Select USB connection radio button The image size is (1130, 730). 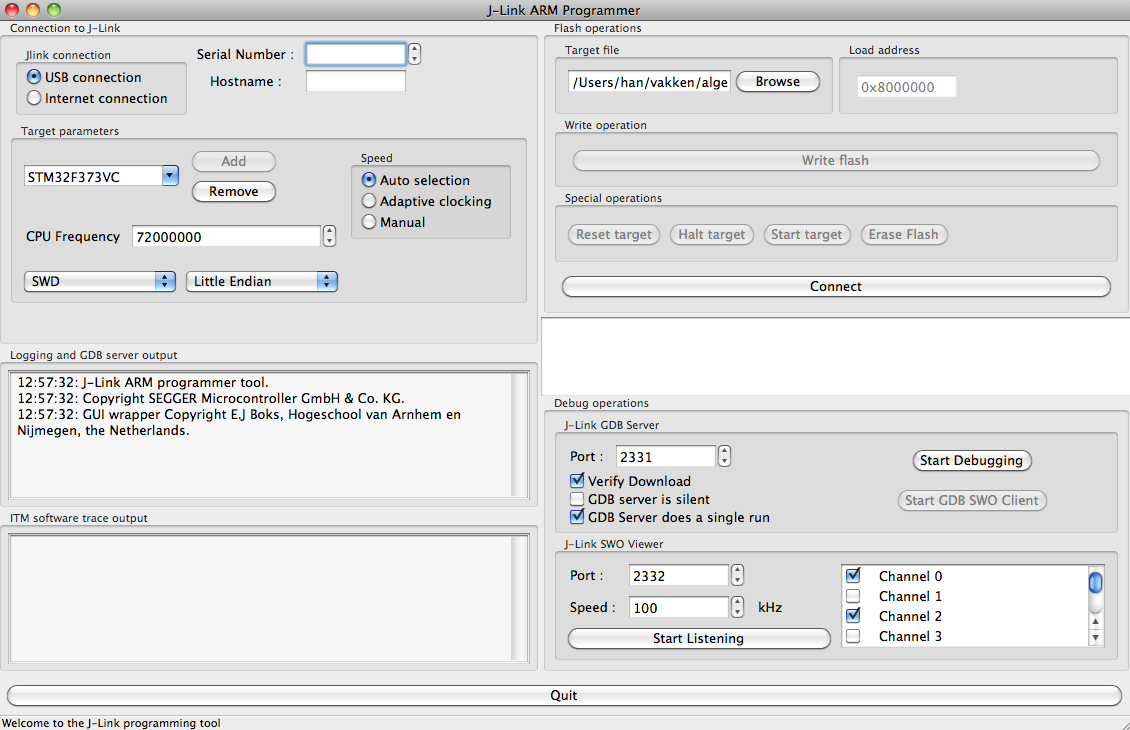click(x=34, y=76)
